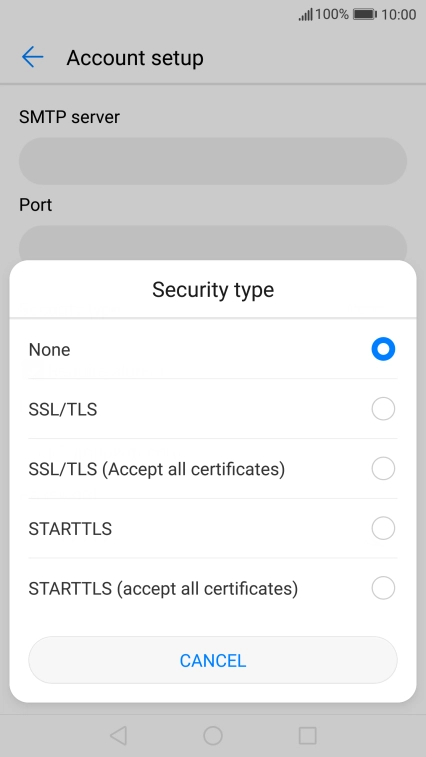Screen dimensions: 426x757
Task: Tap the STARTTLS option label
Action: coord(70,529)
